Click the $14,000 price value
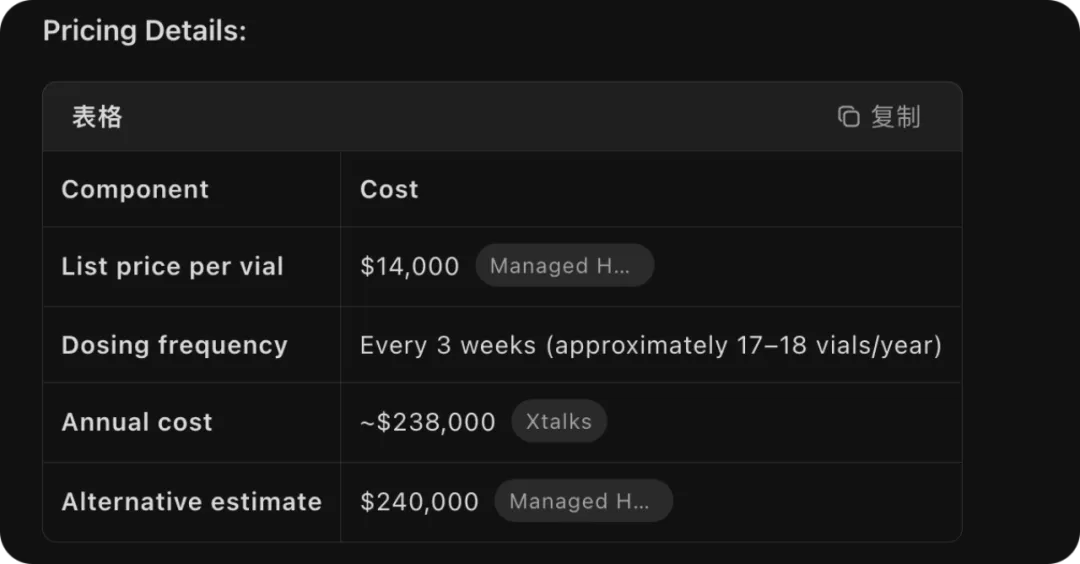Viewport: 1080px width, 564px height. coord(410,266)
